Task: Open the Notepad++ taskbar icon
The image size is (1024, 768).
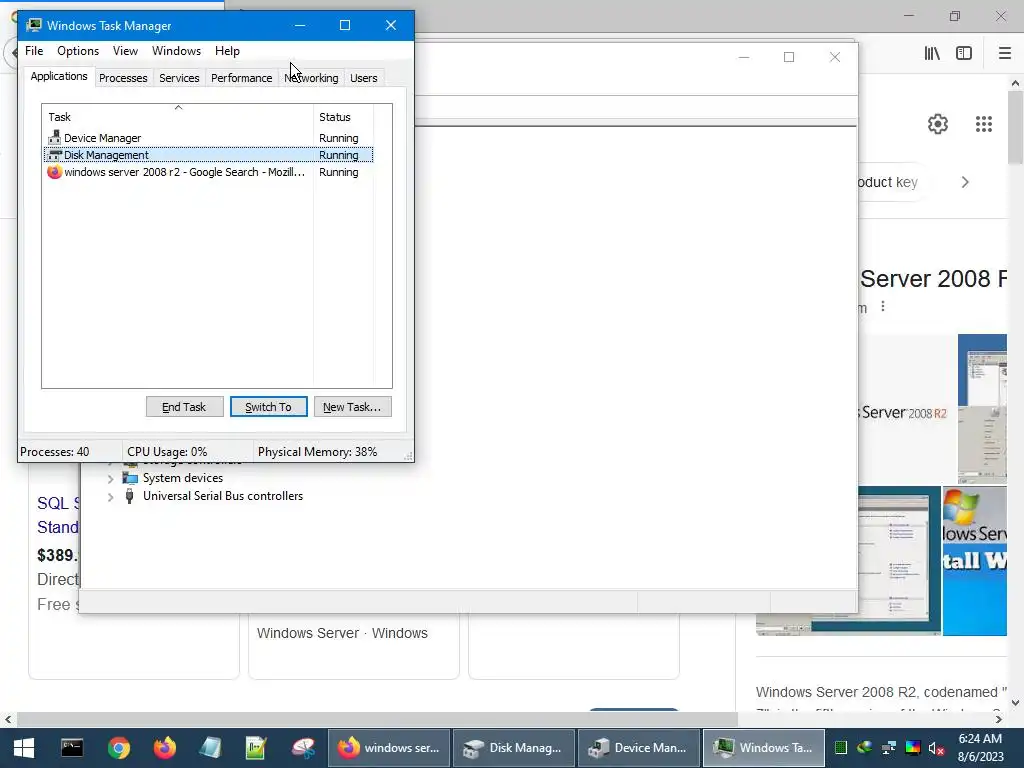Action: coord(256,748)
